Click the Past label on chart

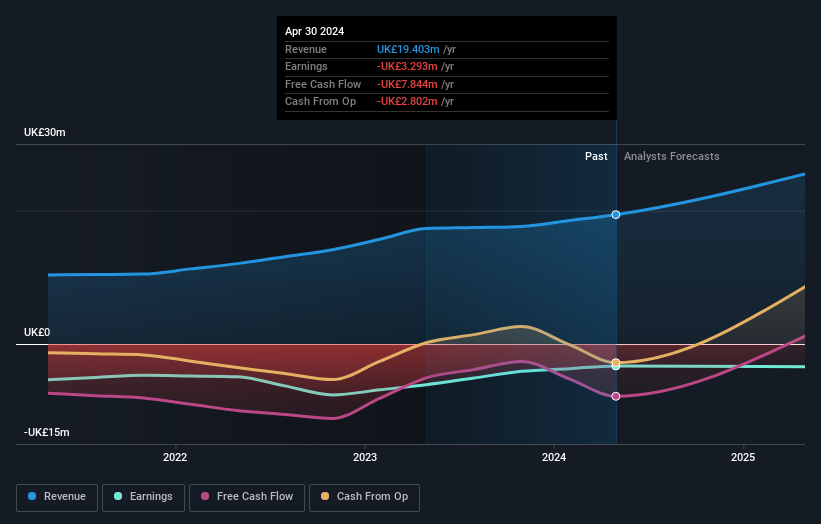click(x=596, y=157)
